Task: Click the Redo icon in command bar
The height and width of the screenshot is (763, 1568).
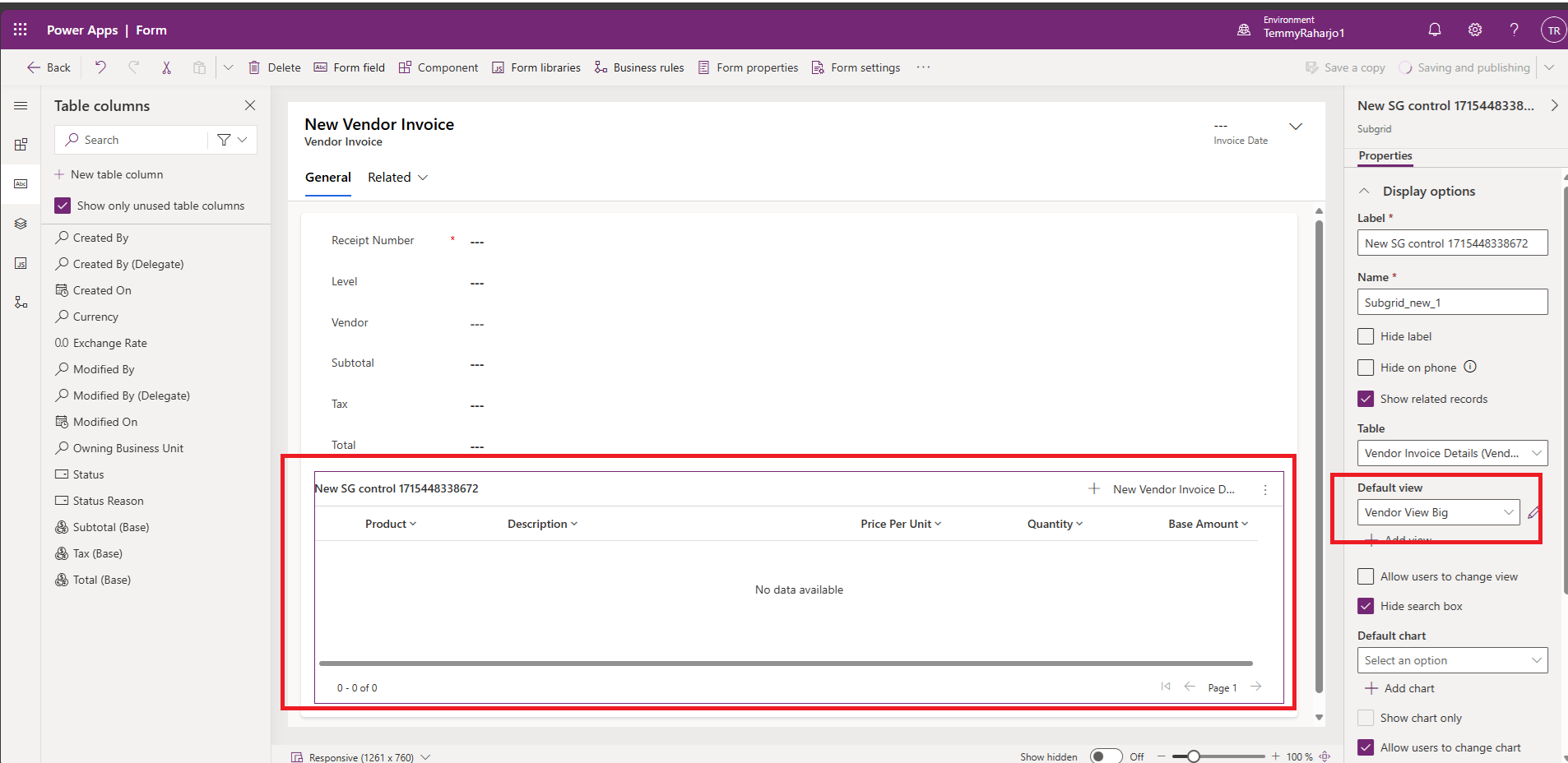Action: 133,67
